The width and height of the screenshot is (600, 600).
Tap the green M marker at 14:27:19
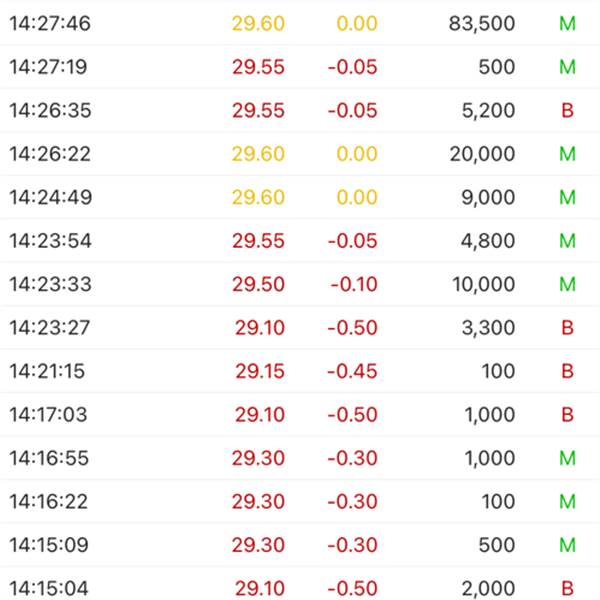tap(567, 67)
